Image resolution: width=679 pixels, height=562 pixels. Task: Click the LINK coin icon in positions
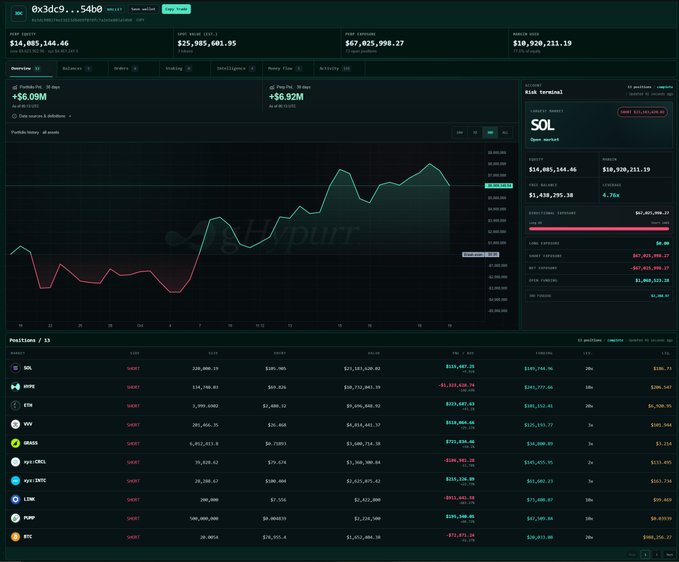click(15, 499)
